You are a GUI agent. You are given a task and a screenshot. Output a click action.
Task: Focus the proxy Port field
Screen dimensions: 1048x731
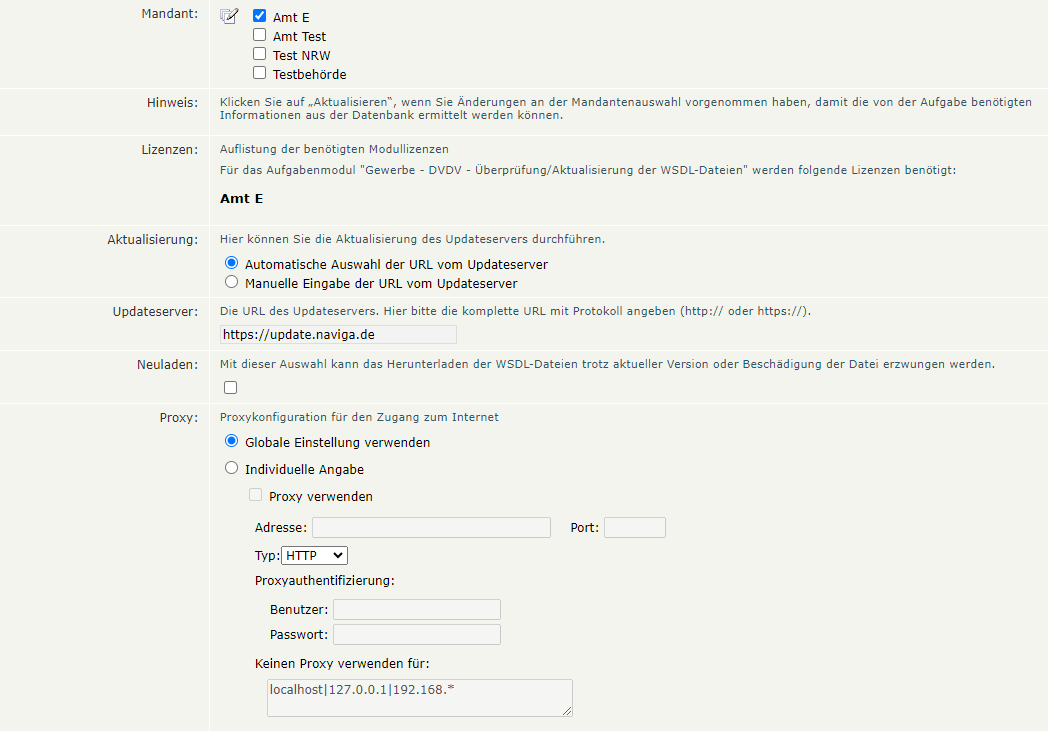[x=634, y=527]
